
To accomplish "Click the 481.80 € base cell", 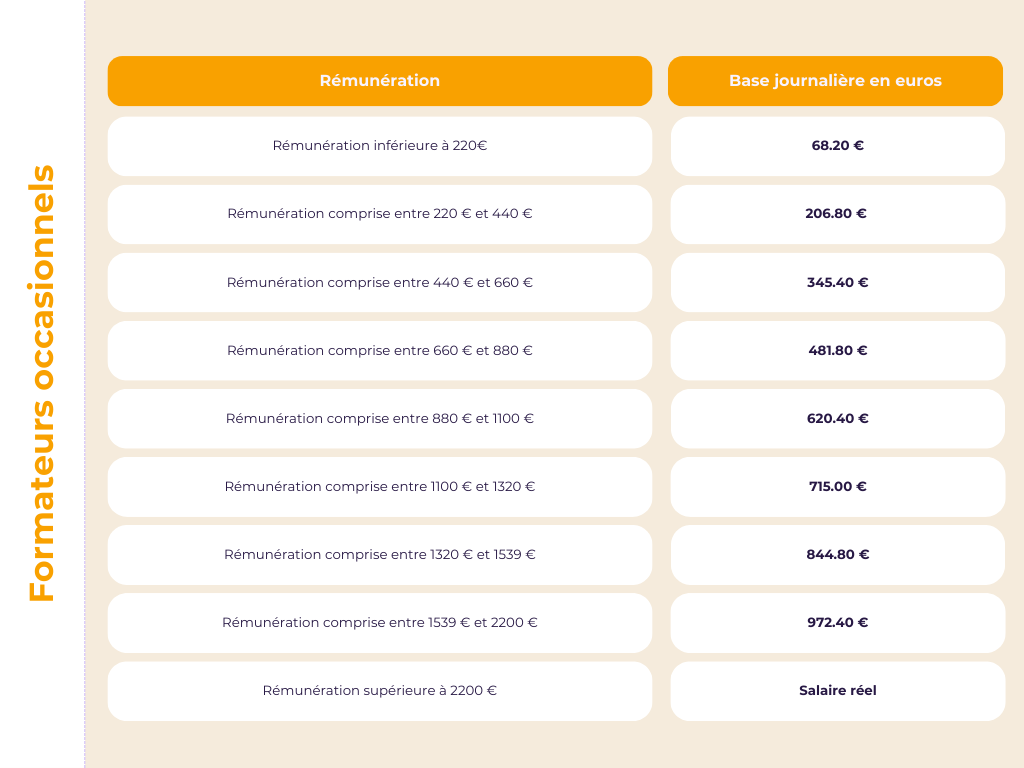I will pyautogui.click(x=837, y=350).
